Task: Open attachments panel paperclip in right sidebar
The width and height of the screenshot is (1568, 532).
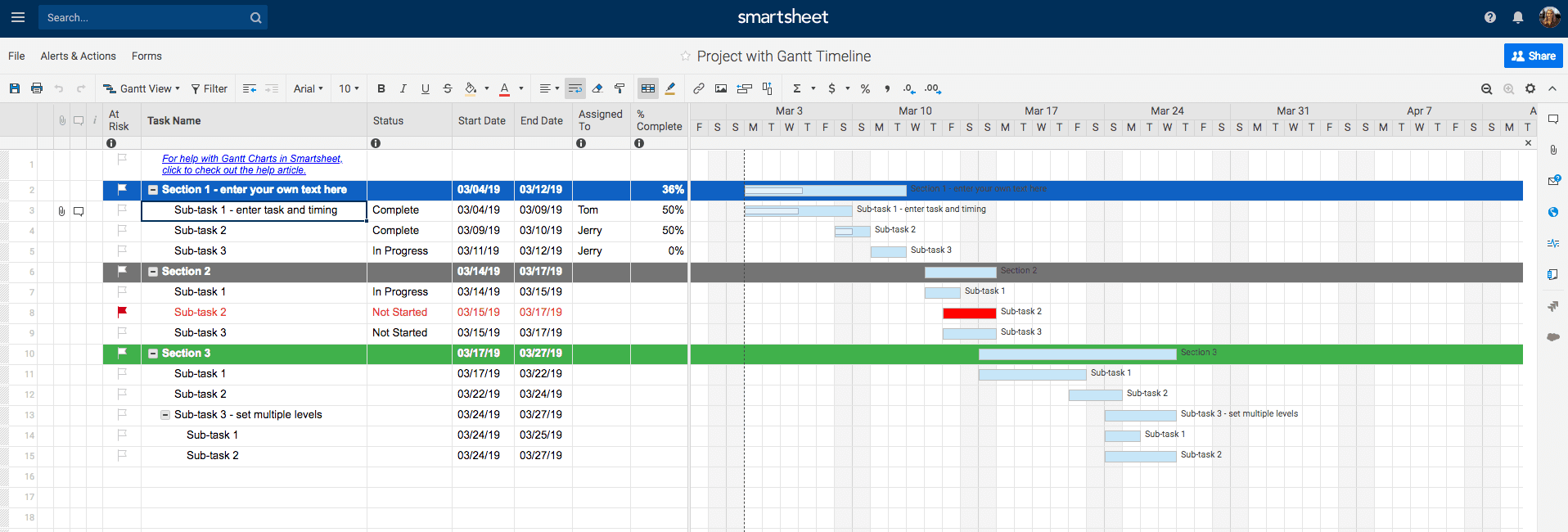Action: click(1553, 150)
